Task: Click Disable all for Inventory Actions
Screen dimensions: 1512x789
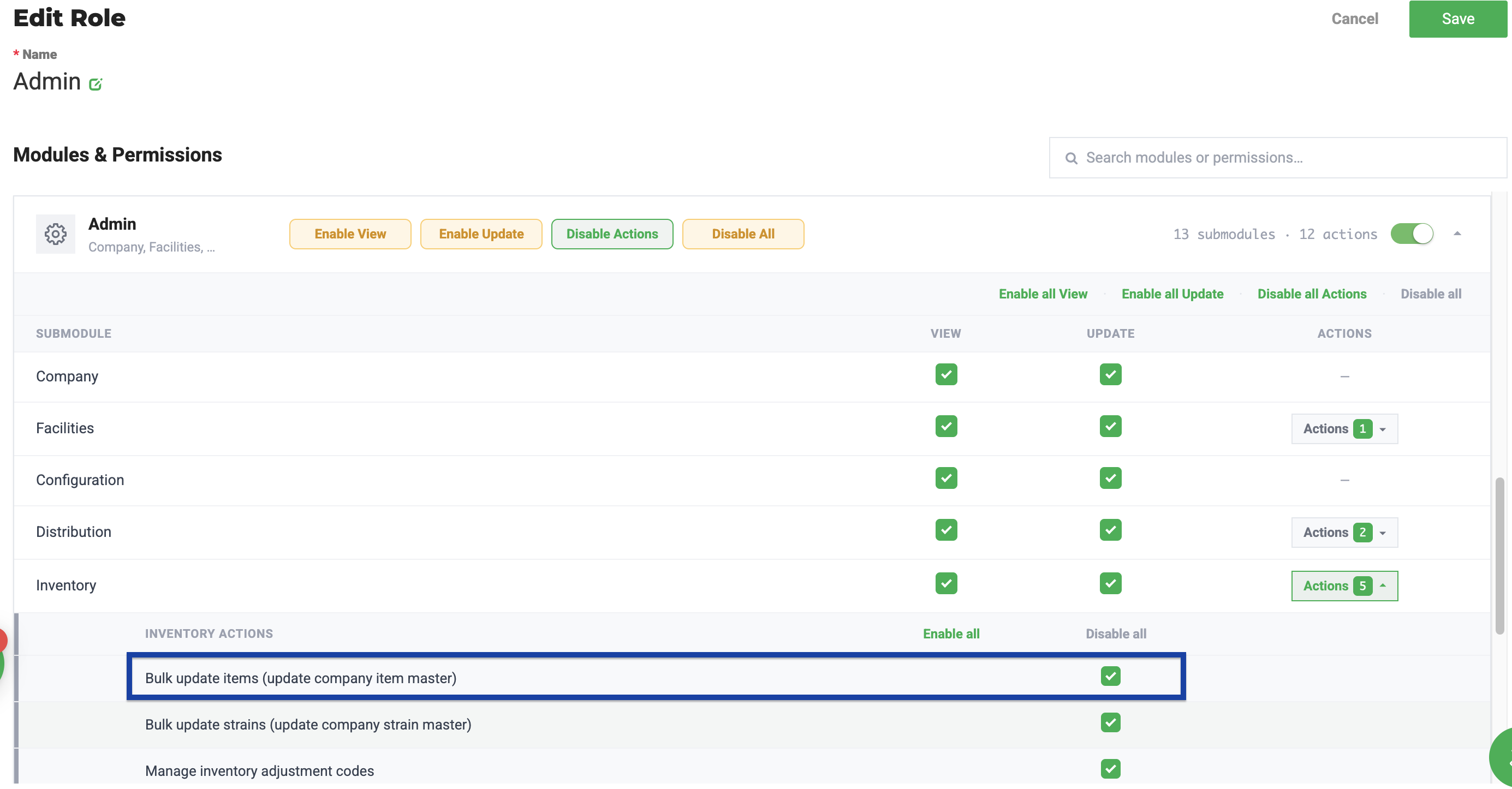Action: coord(1116,634)
